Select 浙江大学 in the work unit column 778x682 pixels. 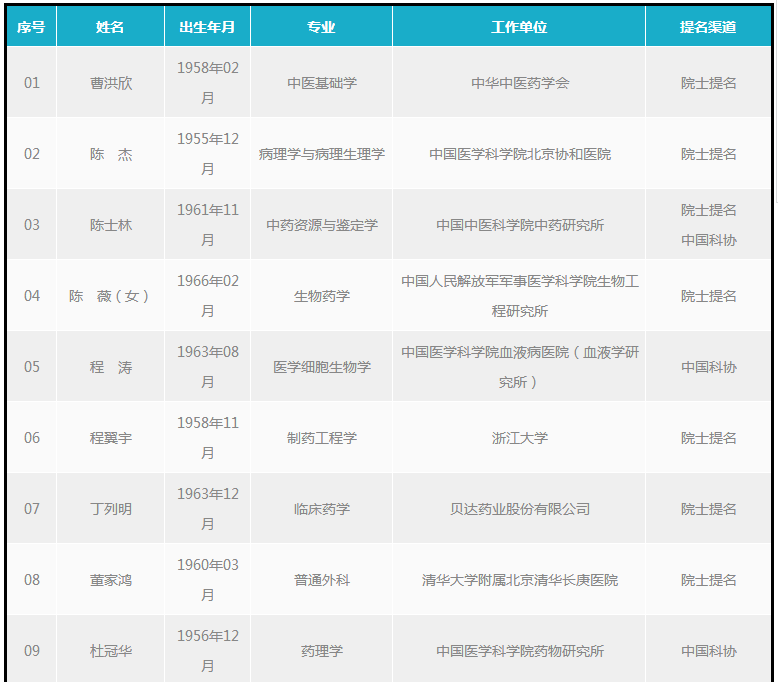519,438
